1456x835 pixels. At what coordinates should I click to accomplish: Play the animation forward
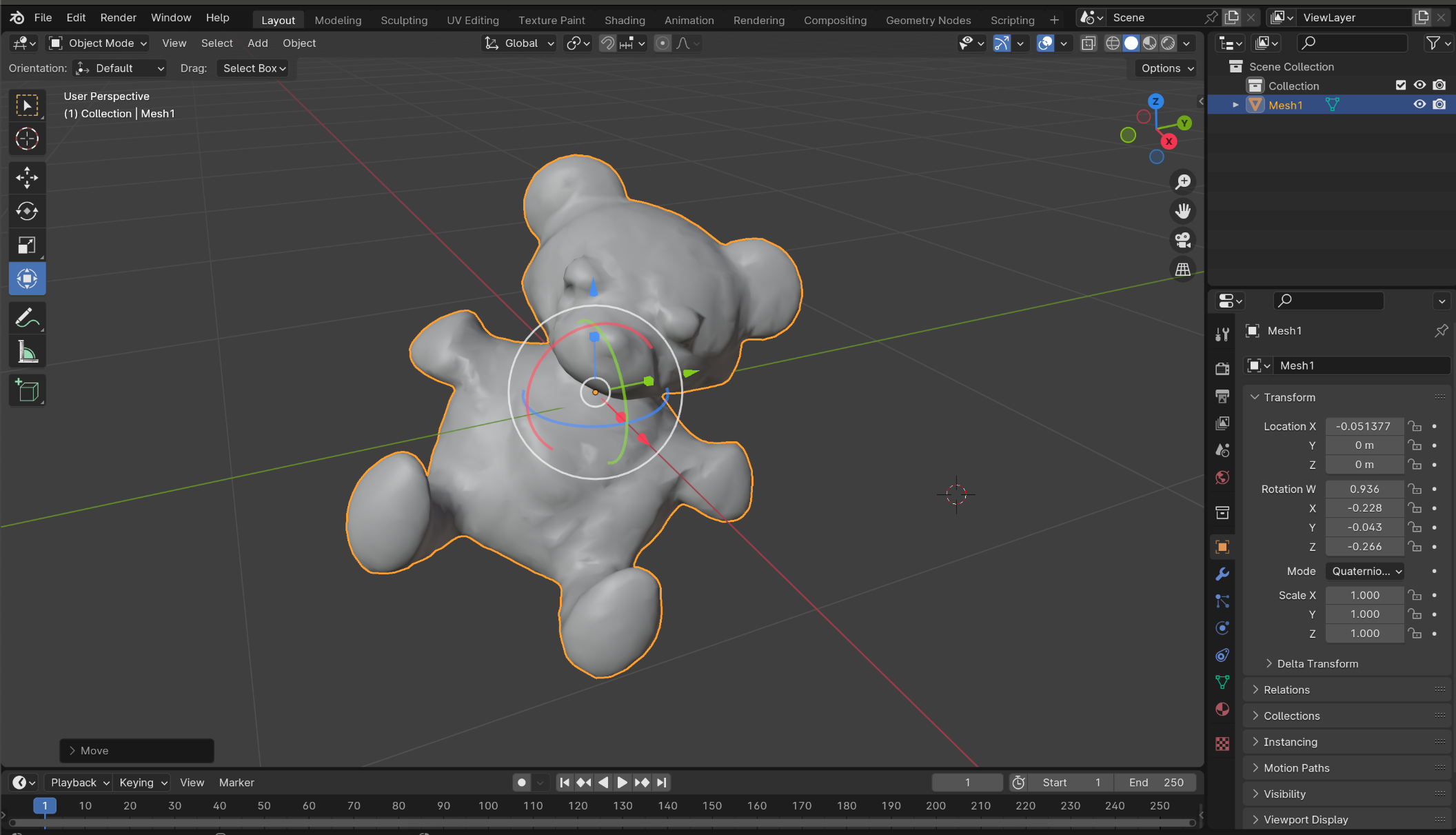(622, 783)
